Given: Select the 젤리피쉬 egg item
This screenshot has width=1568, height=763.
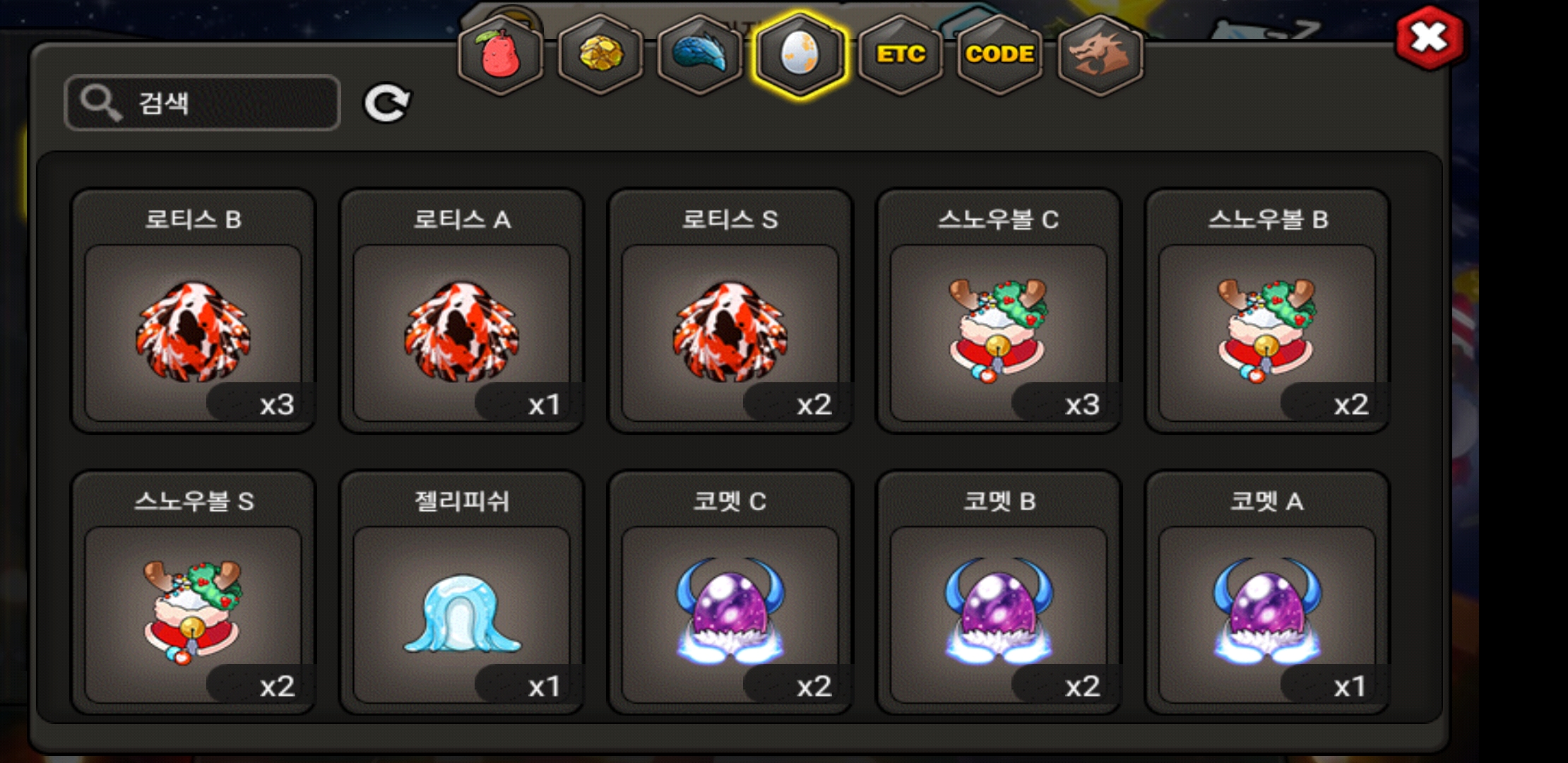Looking at the screenshot, I should [x=462, y=593].
